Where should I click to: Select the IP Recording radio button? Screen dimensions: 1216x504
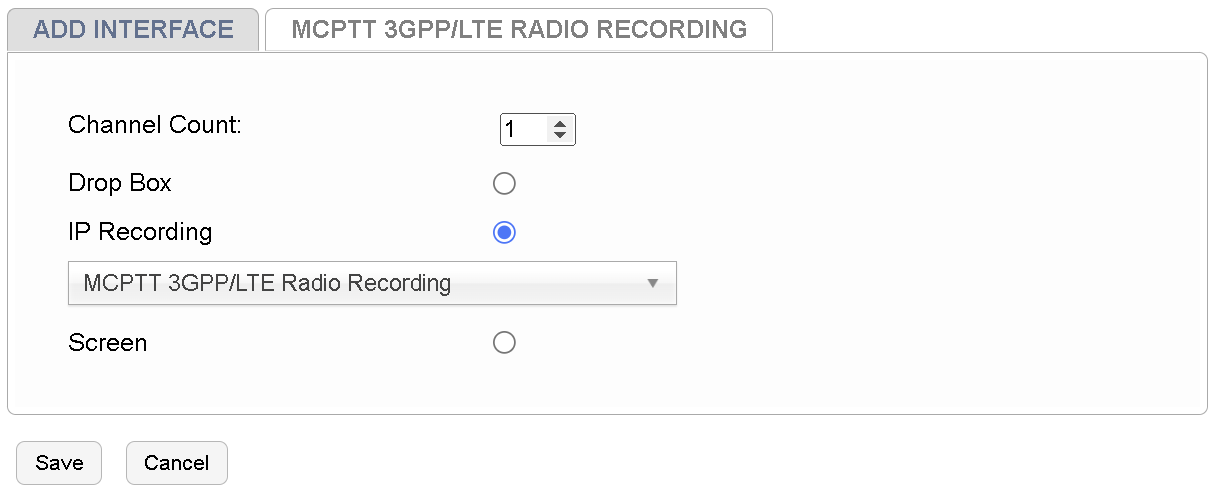[504, 233]
